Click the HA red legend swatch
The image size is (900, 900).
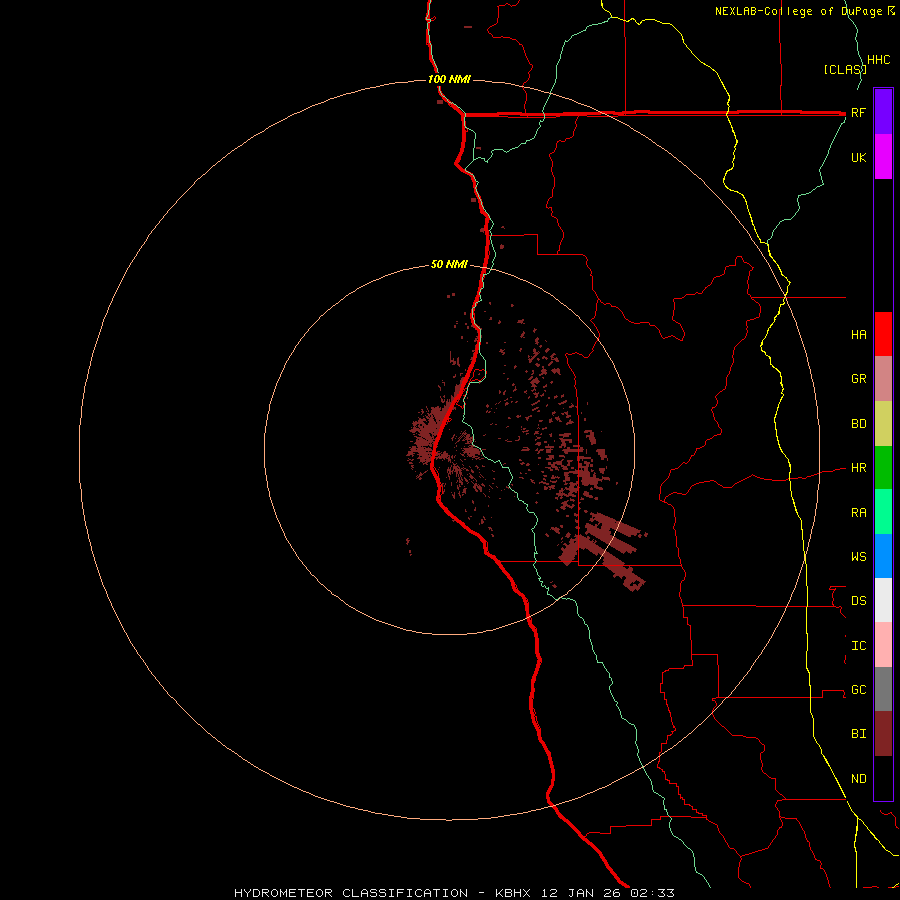coord(883,334)
